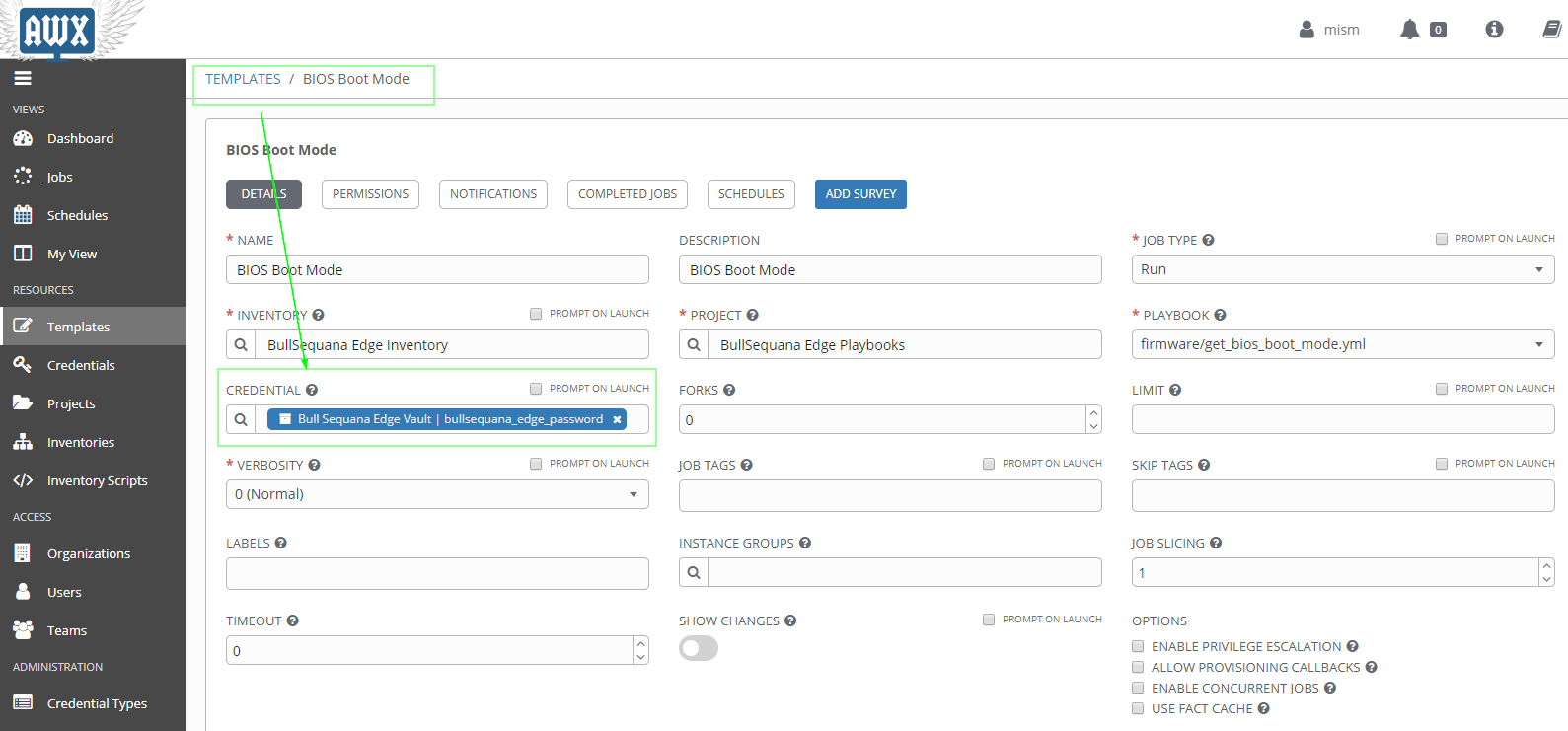Show help for Project field
Image resolution: width=1568 pixels, height=731 pixels.
point(752,315)
